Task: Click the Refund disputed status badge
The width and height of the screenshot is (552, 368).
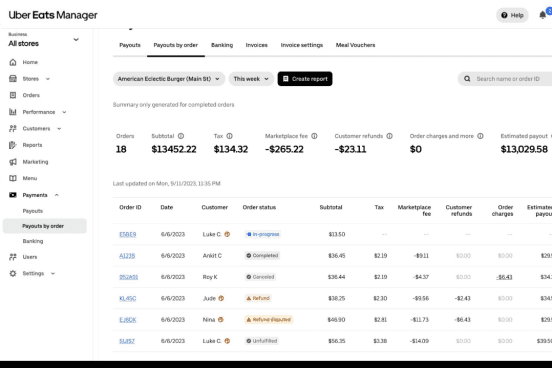Action: pyautogui.click(x=269, y=320)
